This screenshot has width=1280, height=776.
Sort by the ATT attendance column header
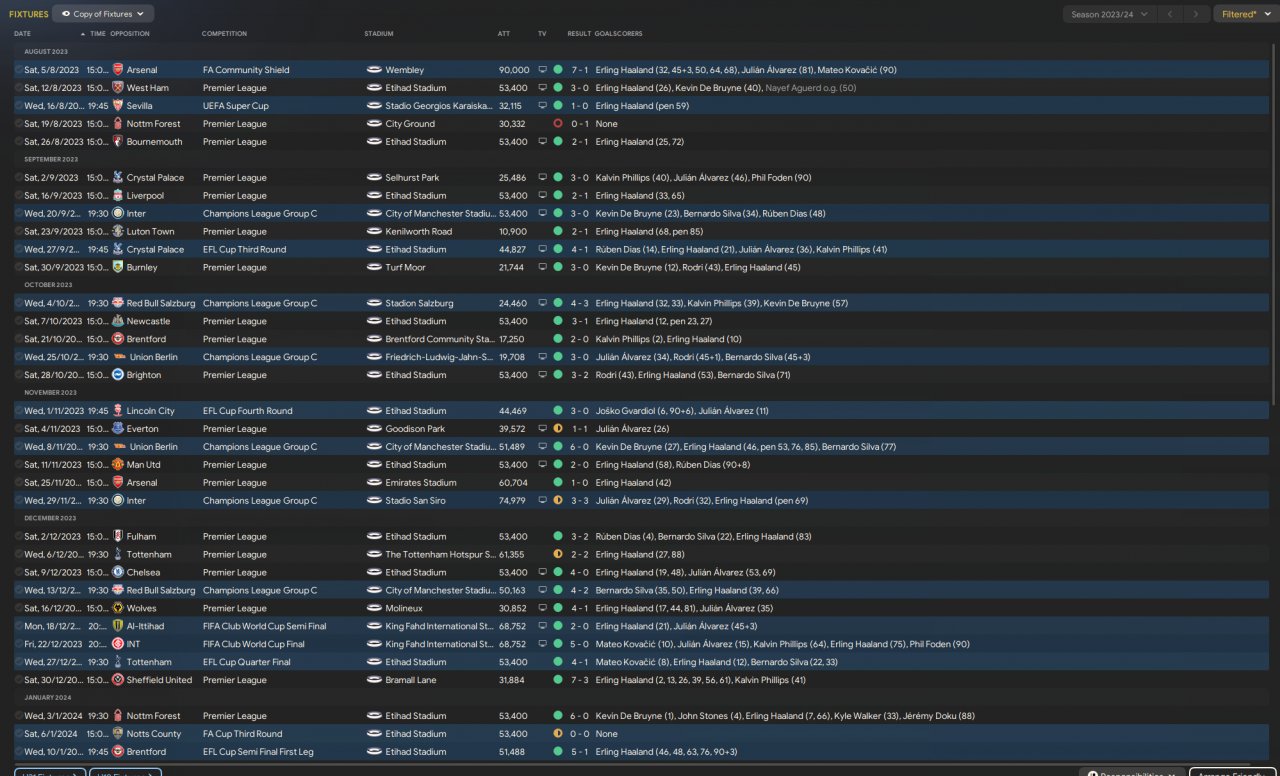[504, 34]
